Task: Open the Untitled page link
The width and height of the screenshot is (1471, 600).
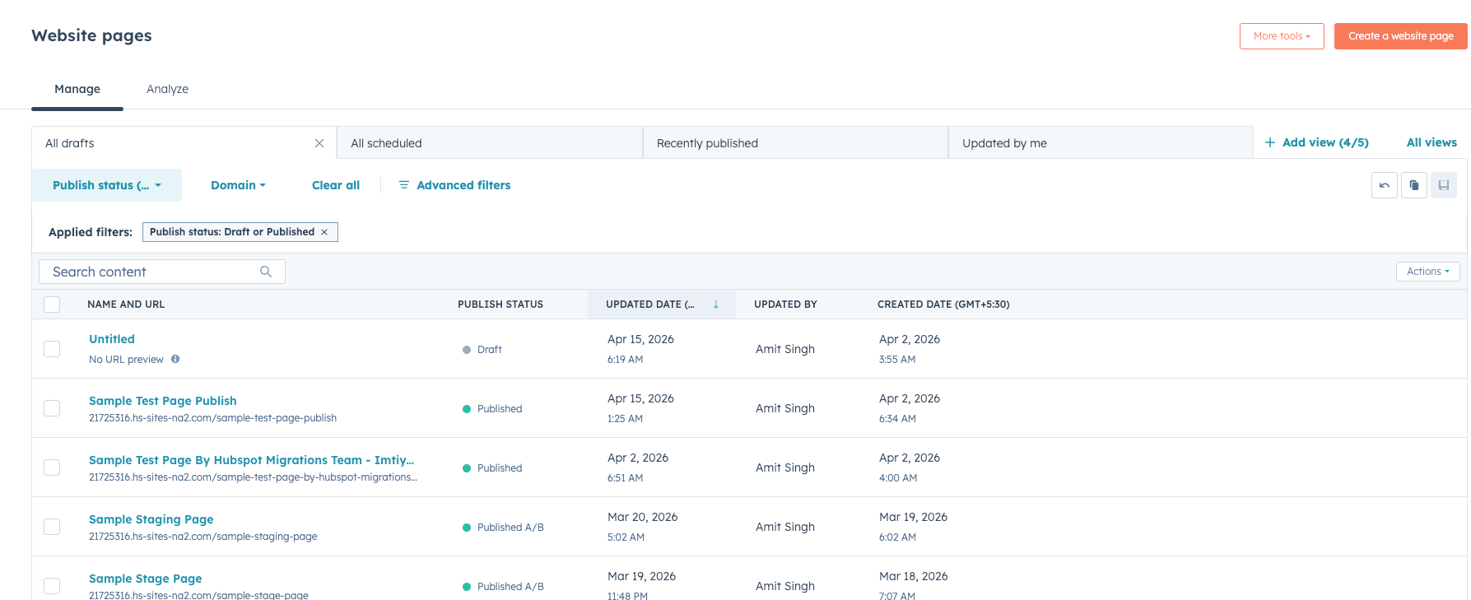Action: (112, 339)
